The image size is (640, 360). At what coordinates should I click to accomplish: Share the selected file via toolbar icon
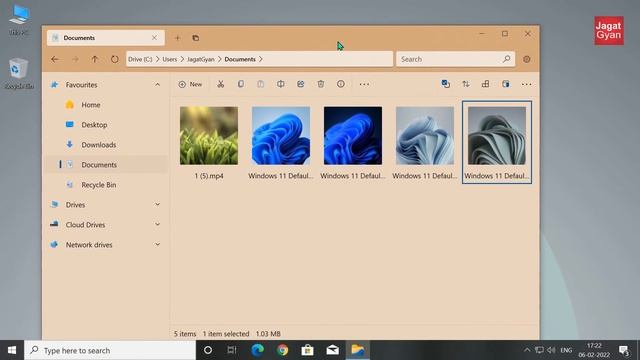pos(300,84)
